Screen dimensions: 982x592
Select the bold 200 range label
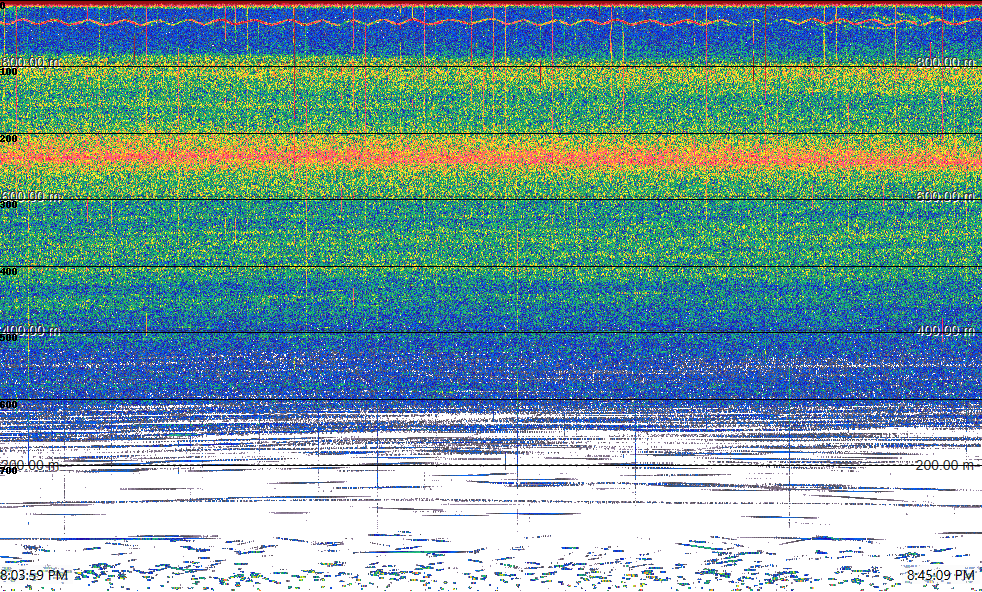[9, 139]
